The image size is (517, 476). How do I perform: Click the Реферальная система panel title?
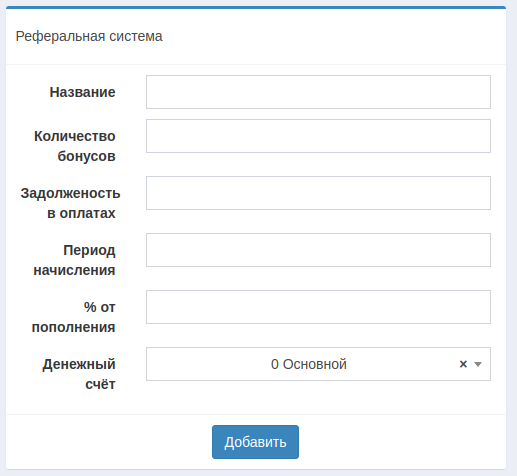click(89, 36)
